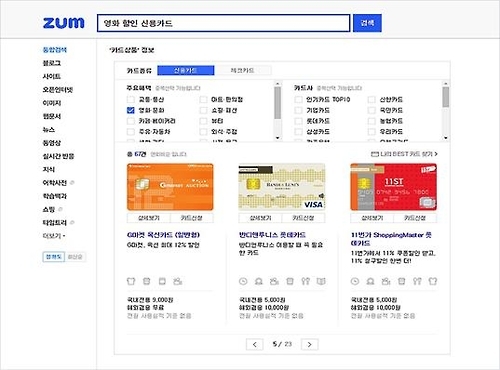Click 카드신청 under the 11ST card
Screen dimensions: 500x370
coord(415,218)
